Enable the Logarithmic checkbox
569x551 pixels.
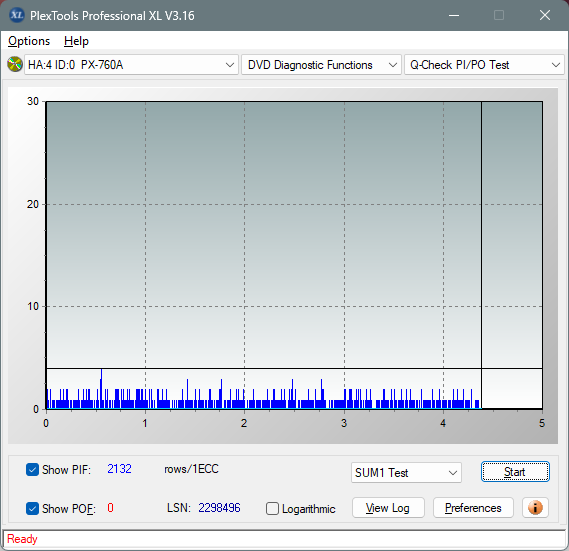click(272, 509)
